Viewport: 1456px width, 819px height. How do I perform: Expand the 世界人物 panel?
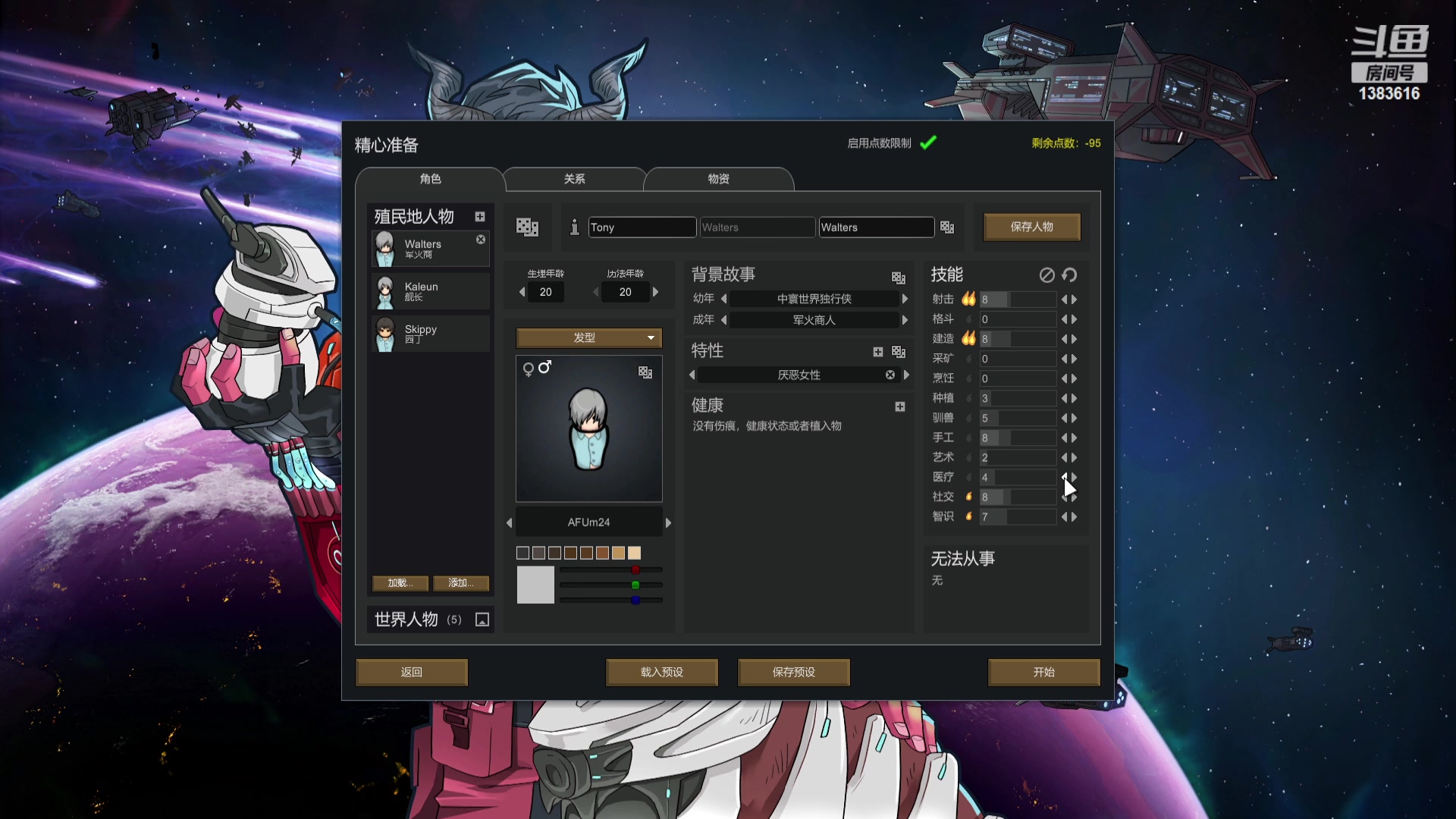482,620
